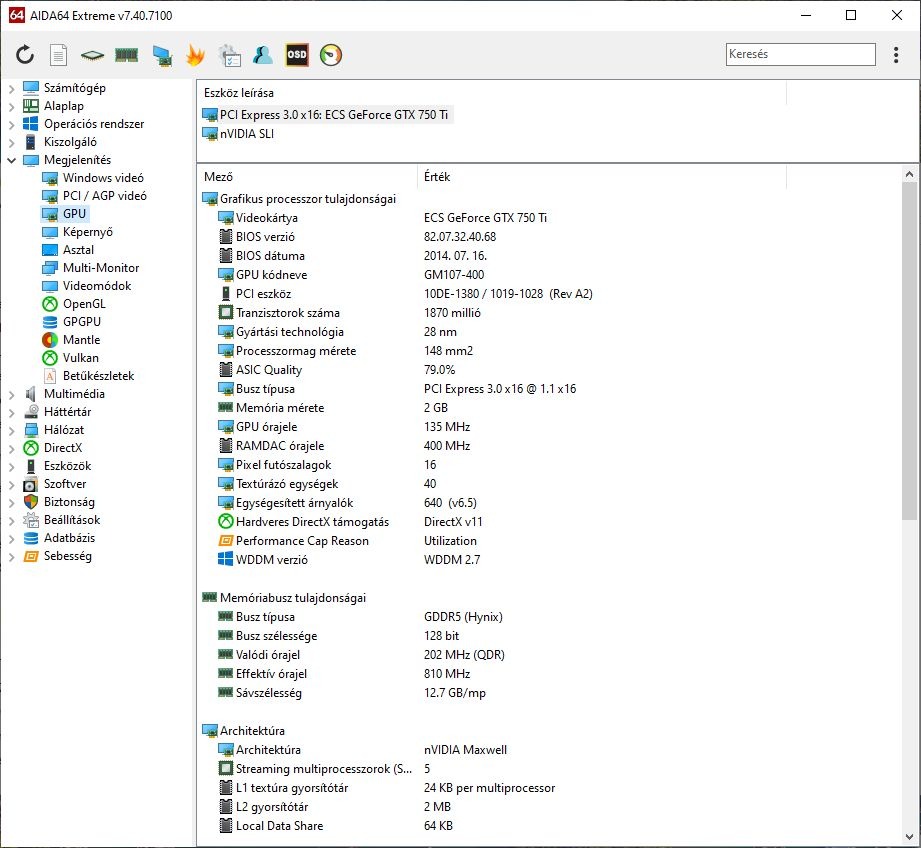Open the OSD panel icon

(297, 55)
